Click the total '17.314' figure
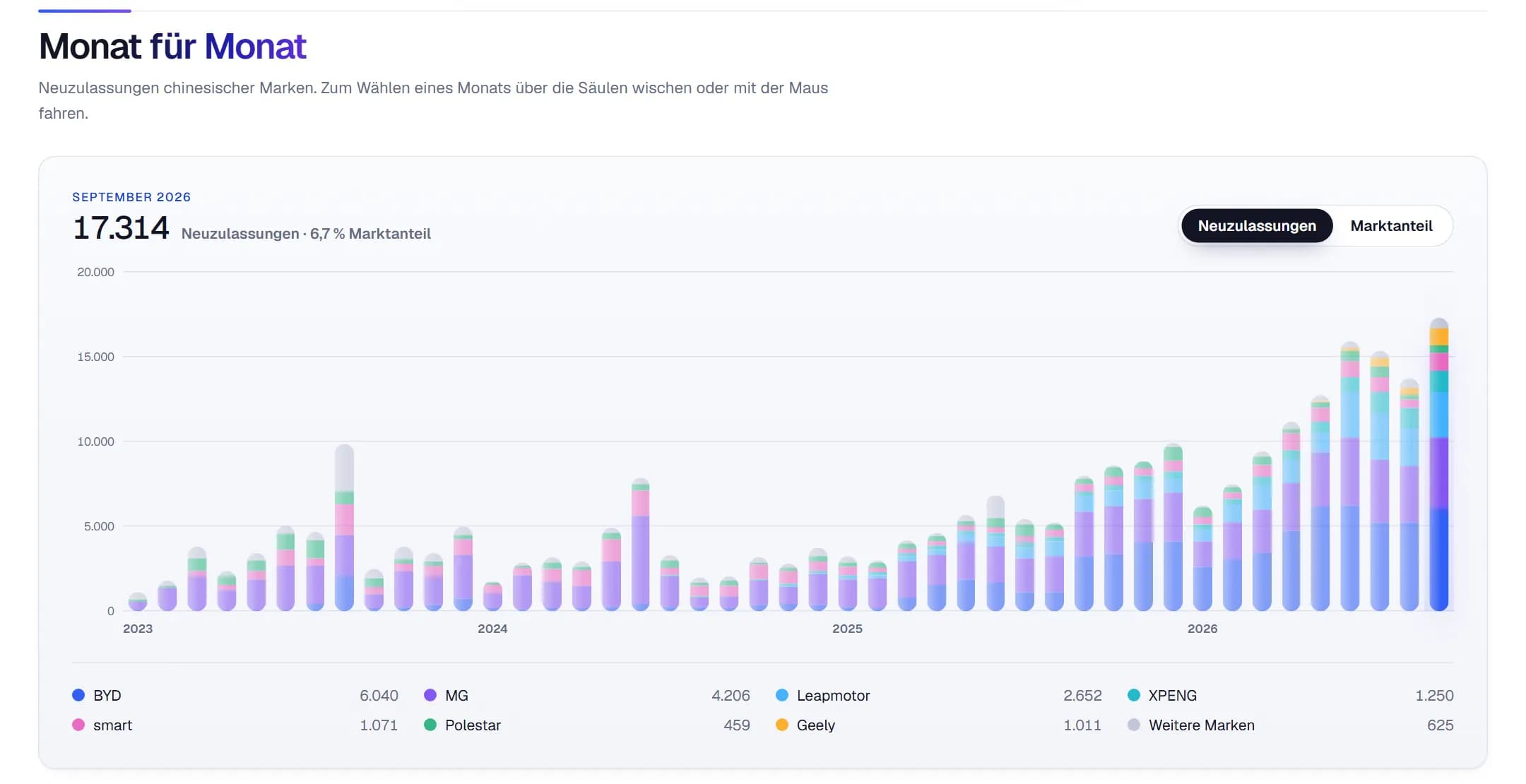Screen dimensions: 1526x784 (x=121, y=228)
